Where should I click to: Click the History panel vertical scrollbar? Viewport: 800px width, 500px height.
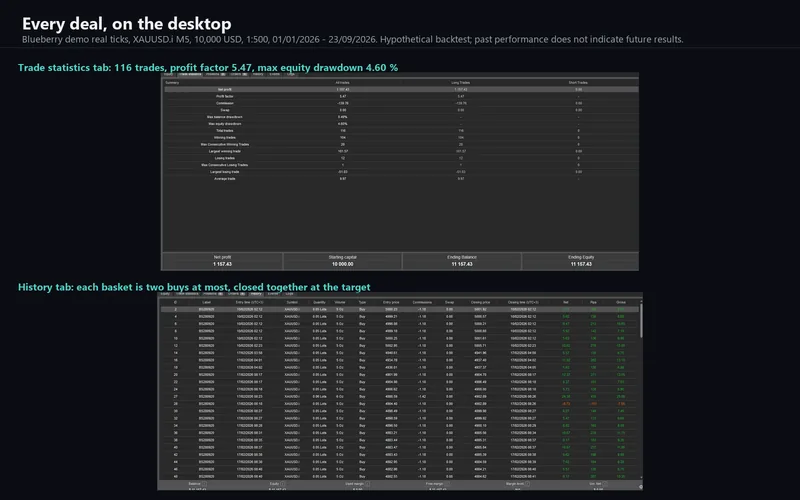point(641,321)
